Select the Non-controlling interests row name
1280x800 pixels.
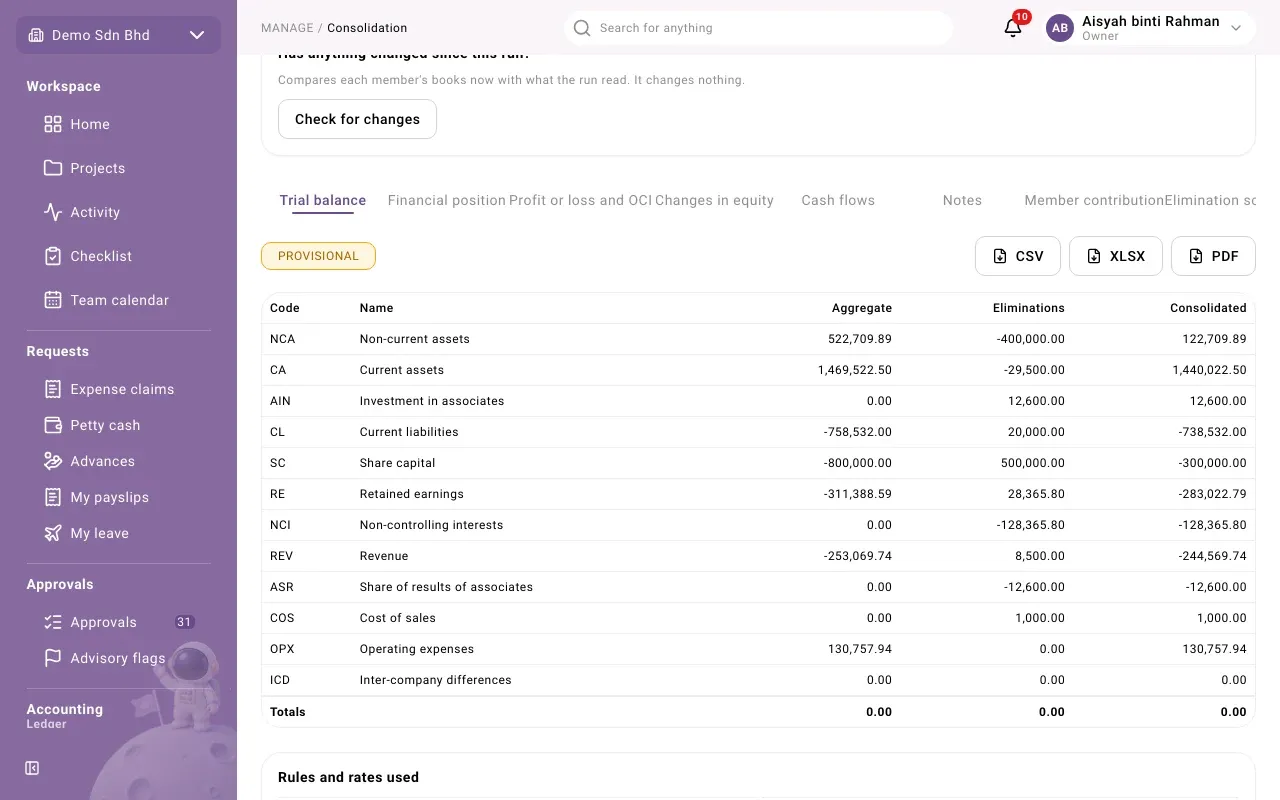point(432,525)
